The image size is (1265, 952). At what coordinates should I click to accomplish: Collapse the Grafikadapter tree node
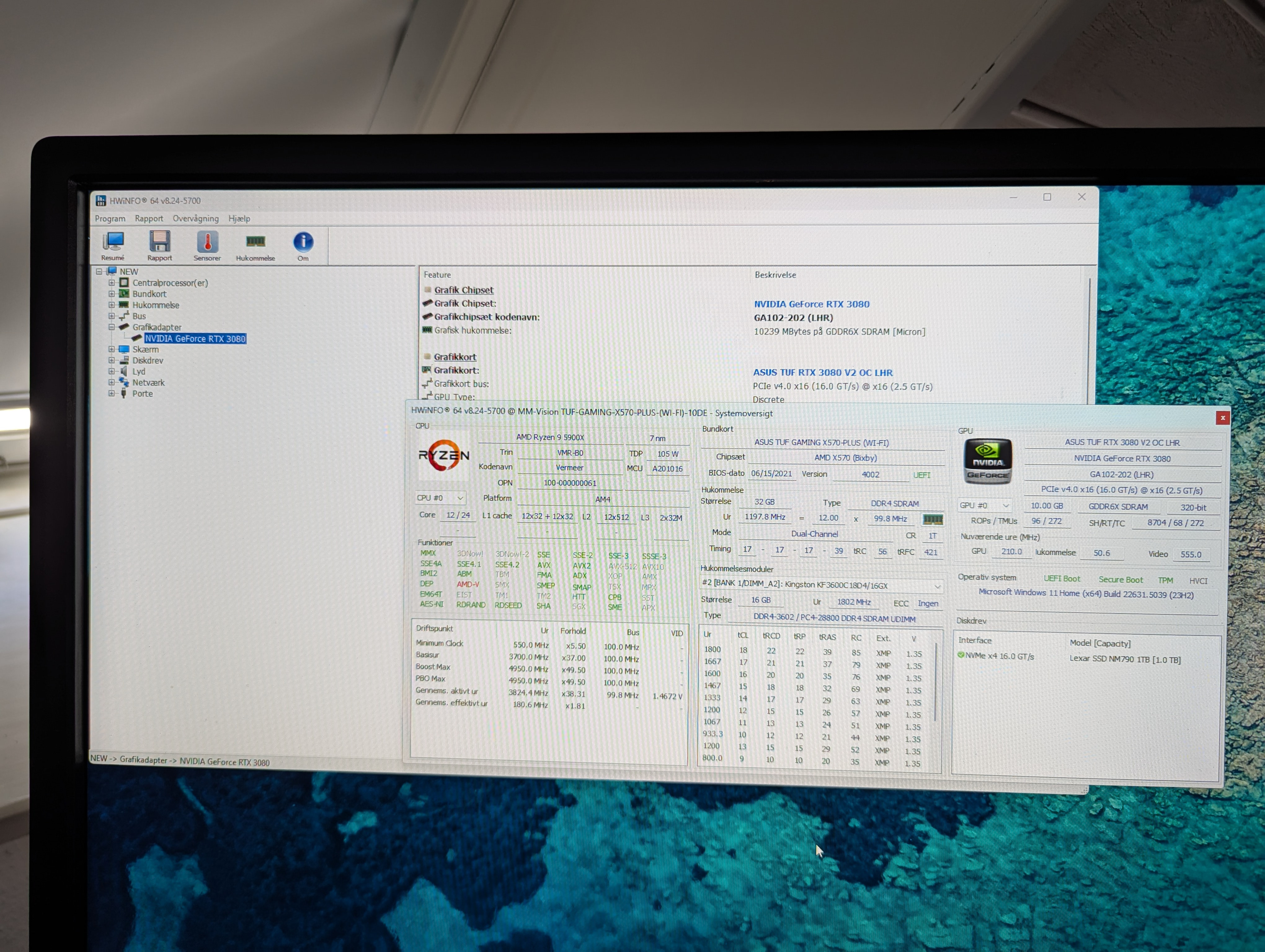[x=112, y=327]
